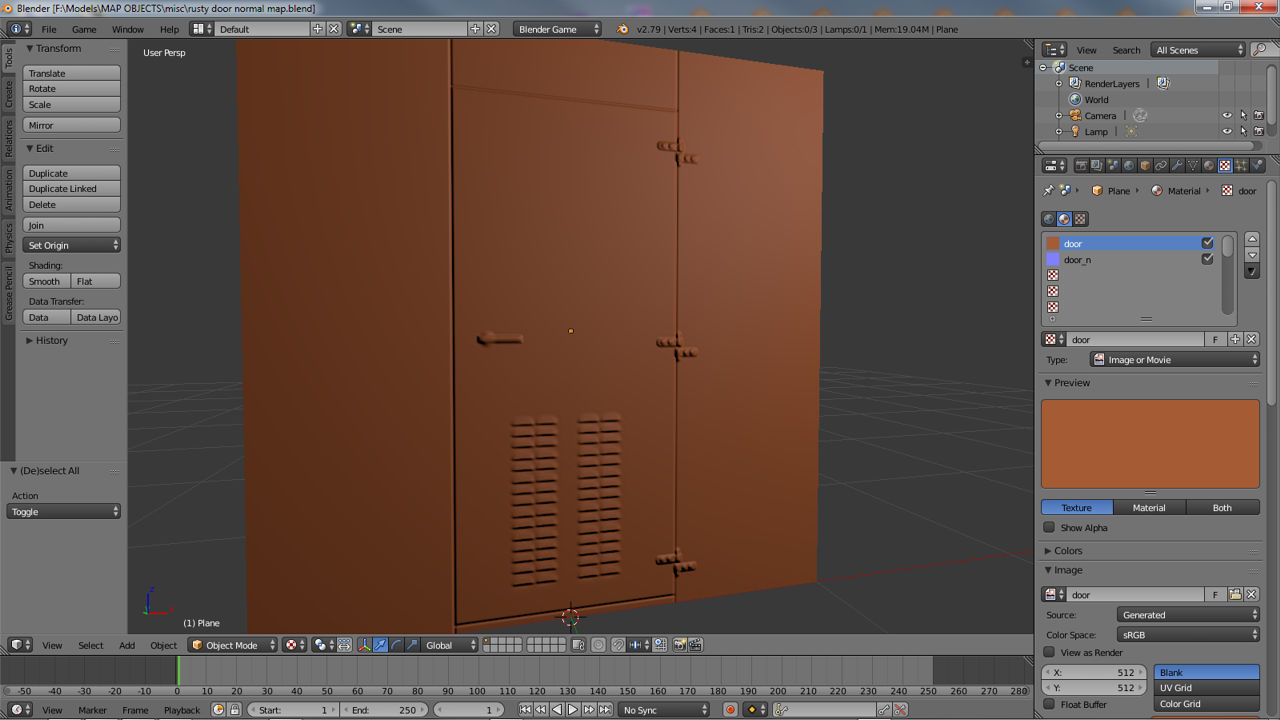Toggle the 3D manipulator widget
This screenshot has height=720, width=1280.
(364, 645)
